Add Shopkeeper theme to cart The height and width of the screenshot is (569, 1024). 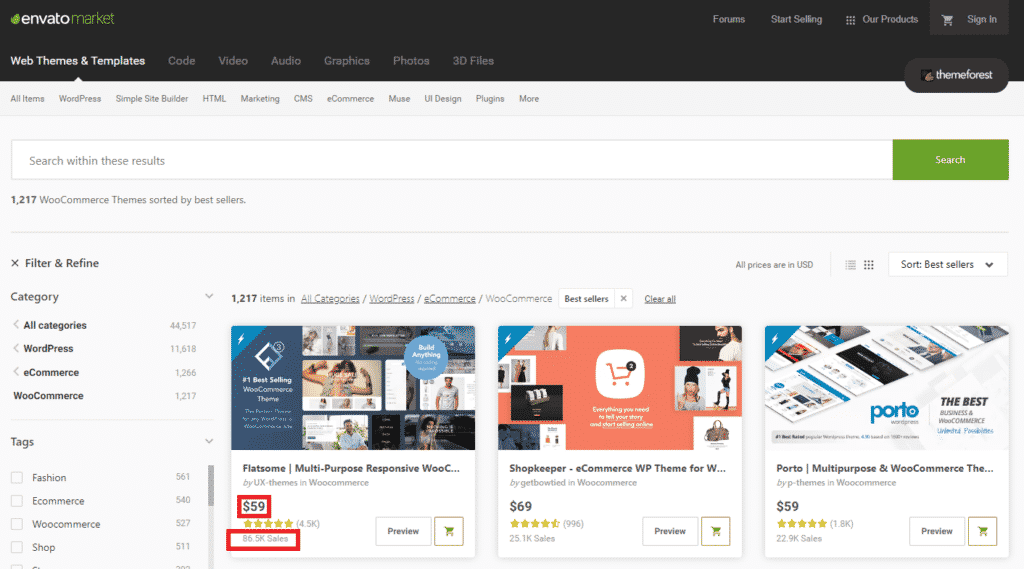[x=716, y=531]
